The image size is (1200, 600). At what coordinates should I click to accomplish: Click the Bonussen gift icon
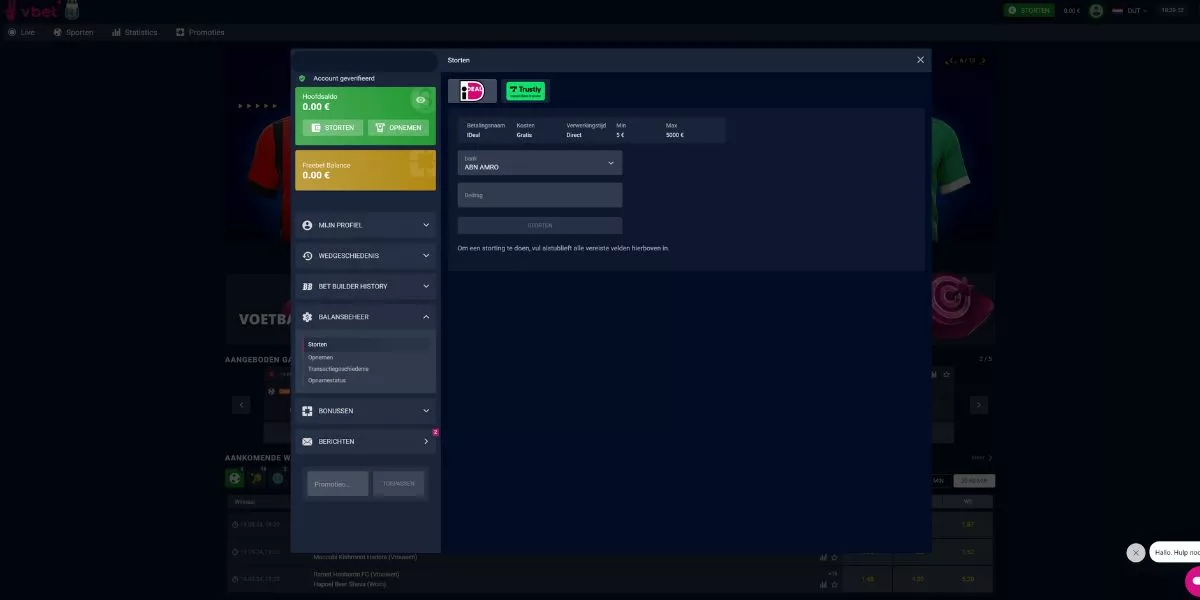point(308,411)
